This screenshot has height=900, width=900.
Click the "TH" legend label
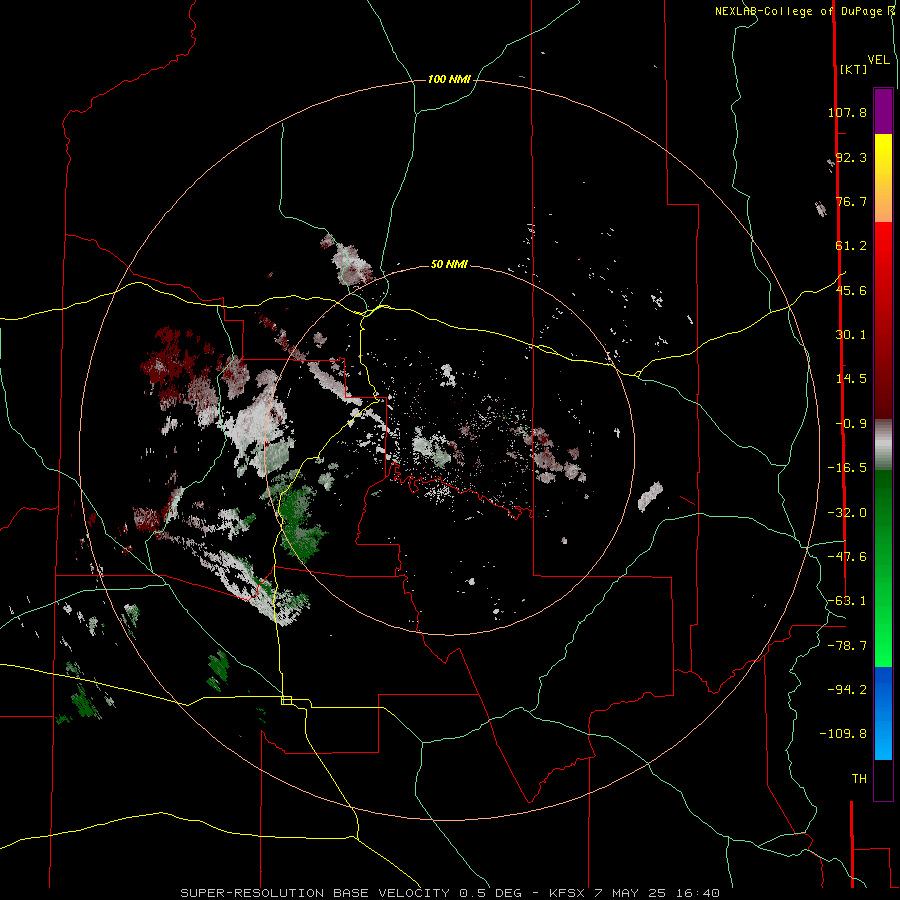[x=859, y=779]
